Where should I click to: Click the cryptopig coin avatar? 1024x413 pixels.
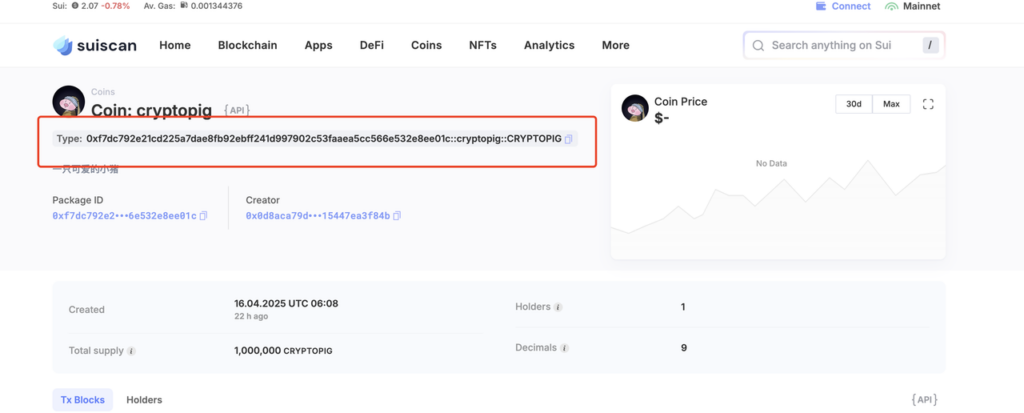pyautogui.click(x=69, y=101)
